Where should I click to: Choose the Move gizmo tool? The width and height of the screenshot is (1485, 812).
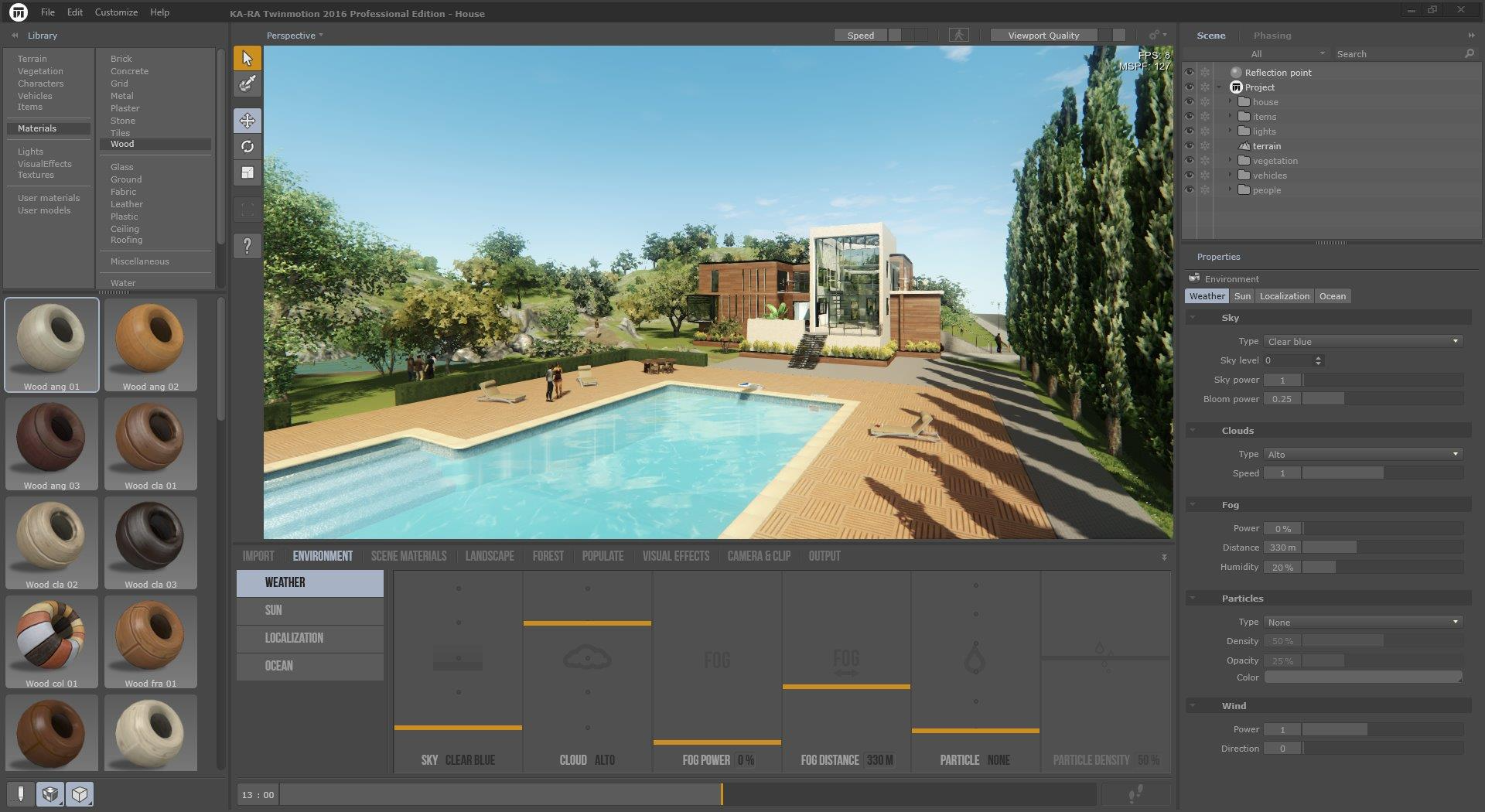click(x=247, y=121)
